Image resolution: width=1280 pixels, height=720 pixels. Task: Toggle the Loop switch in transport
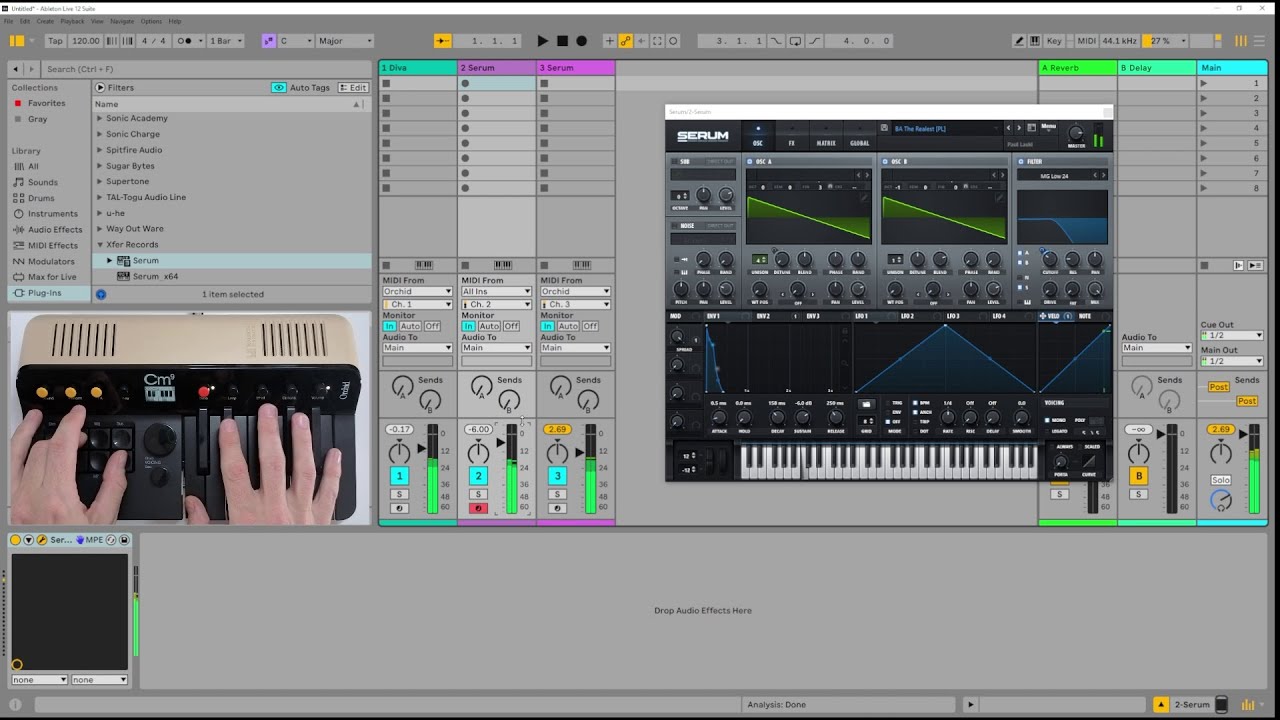[795, 41]
